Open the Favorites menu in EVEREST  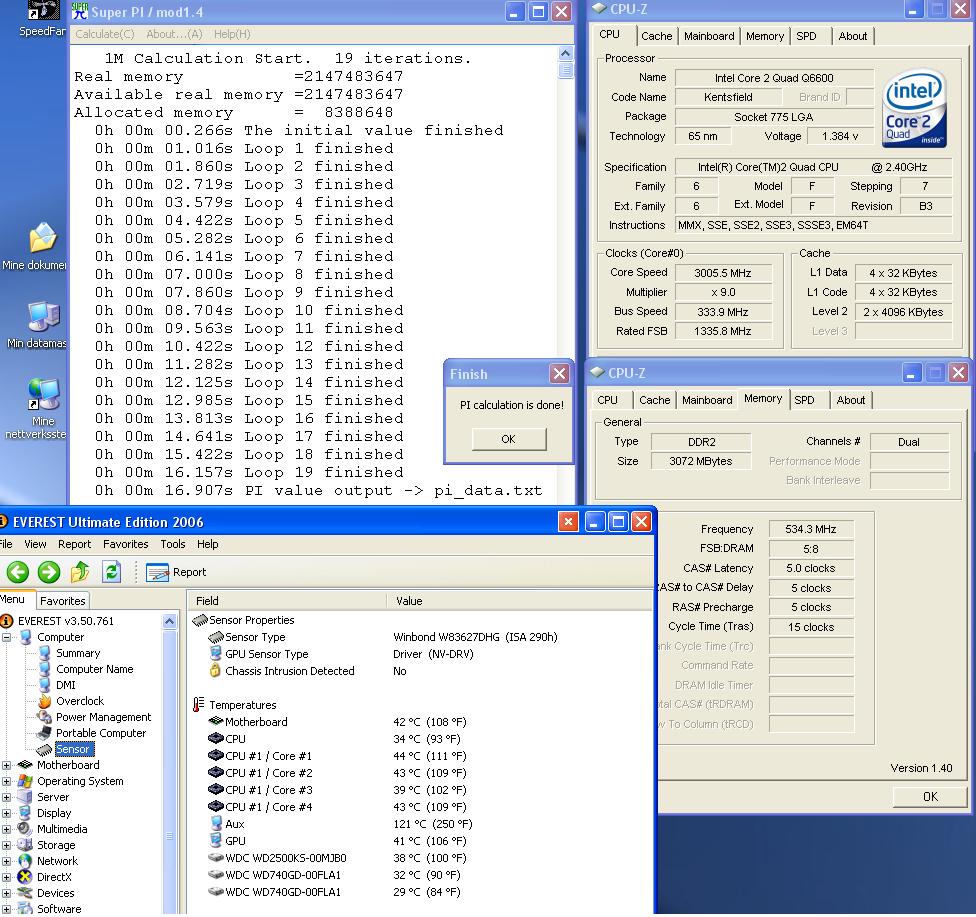point(125,544)
